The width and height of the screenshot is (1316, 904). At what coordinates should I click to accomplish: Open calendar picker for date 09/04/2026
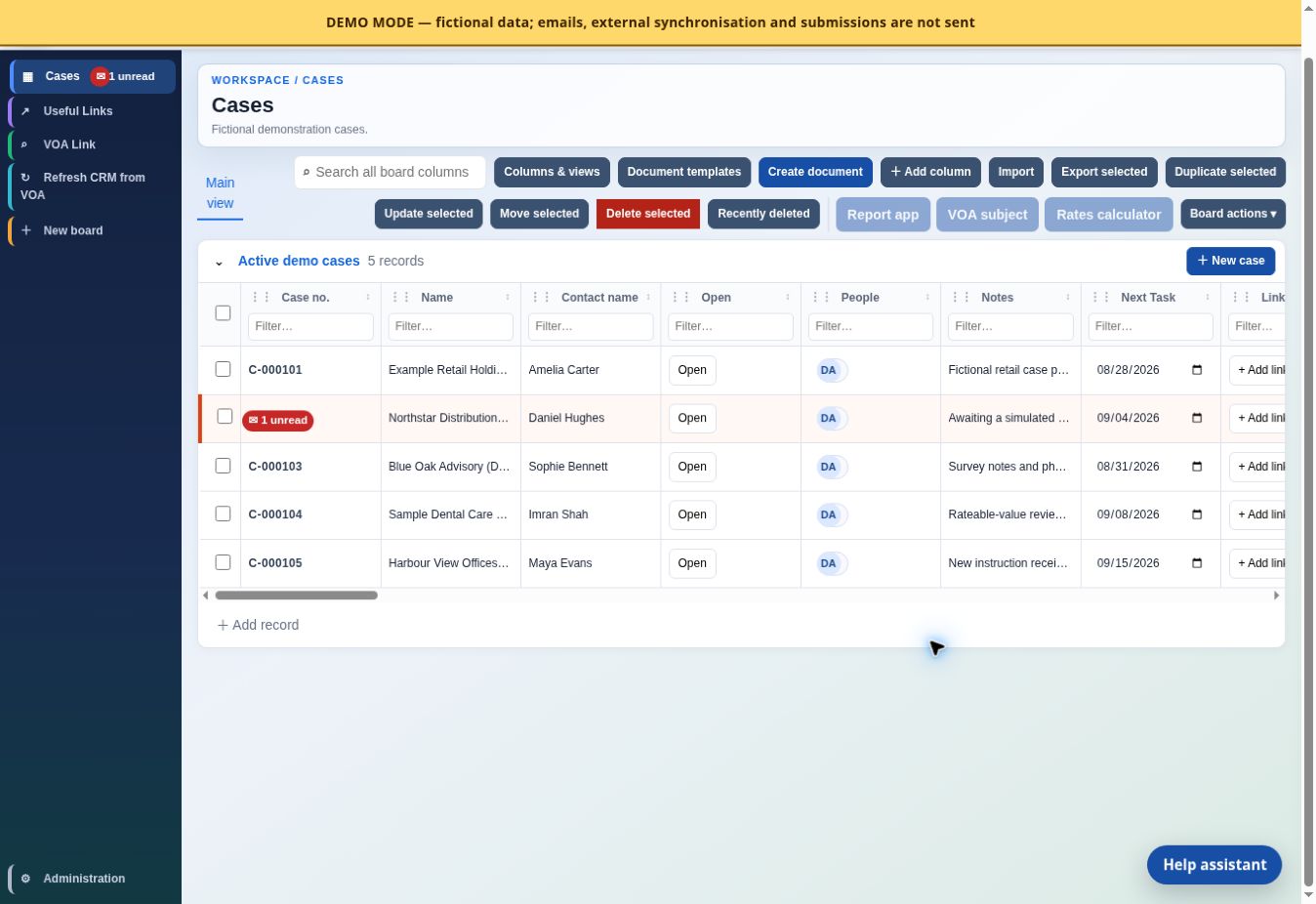[1197, 418]
